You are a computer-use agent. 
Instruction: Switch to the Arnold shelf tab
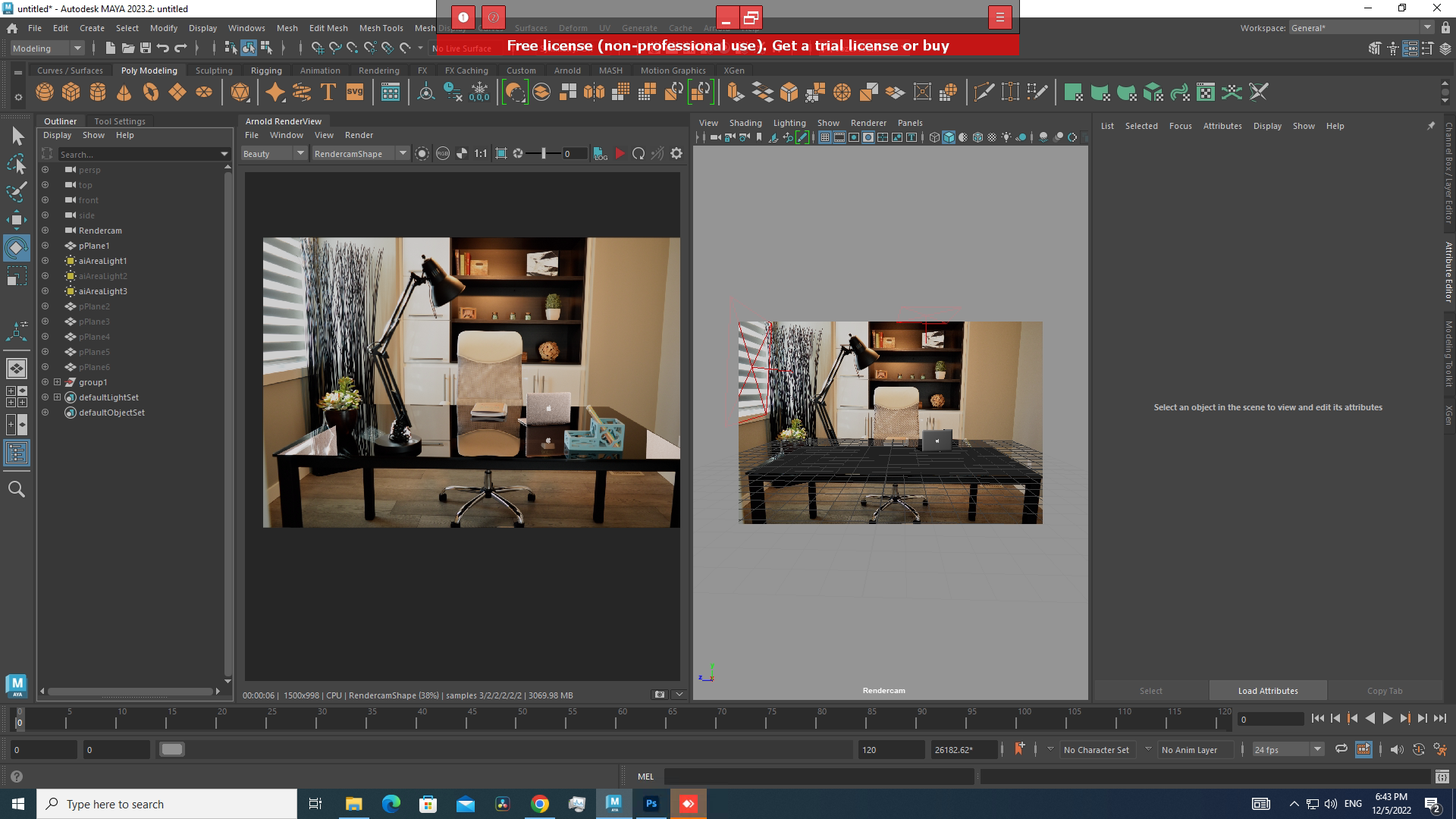(x=567, y=71)
